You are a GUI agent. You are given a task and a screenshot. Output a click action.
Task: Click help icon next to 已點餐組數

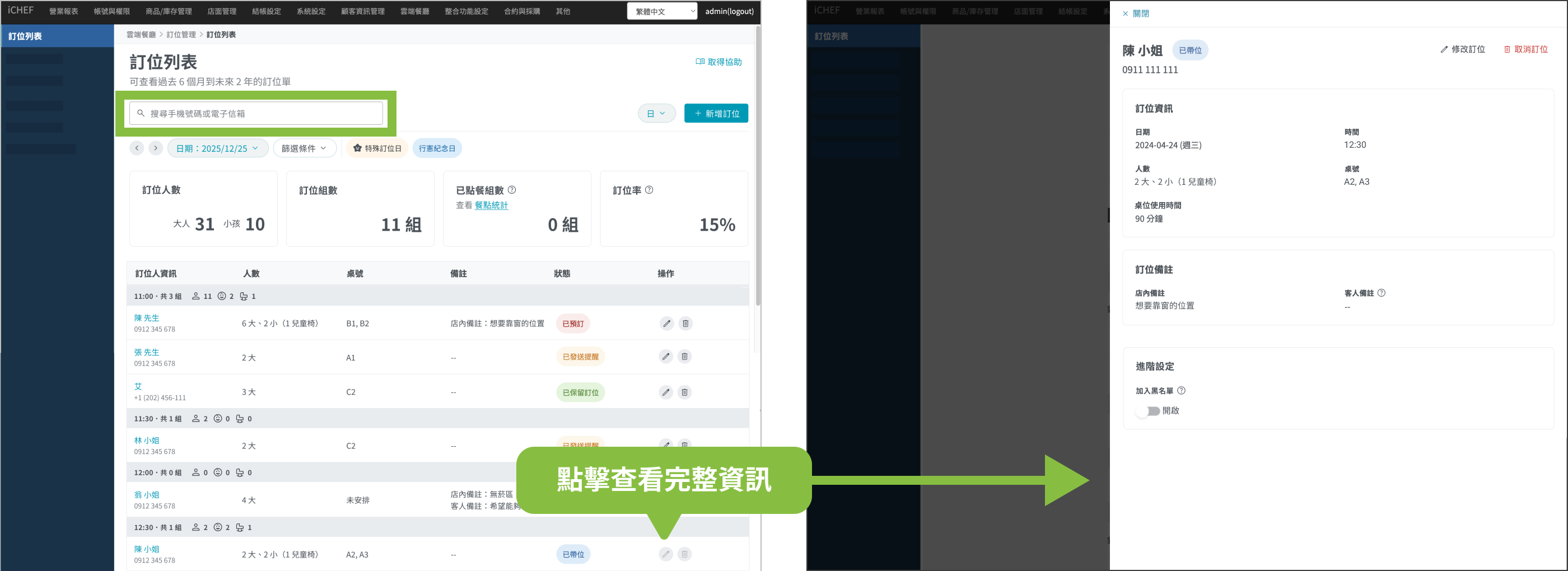[x=512, y=190]
